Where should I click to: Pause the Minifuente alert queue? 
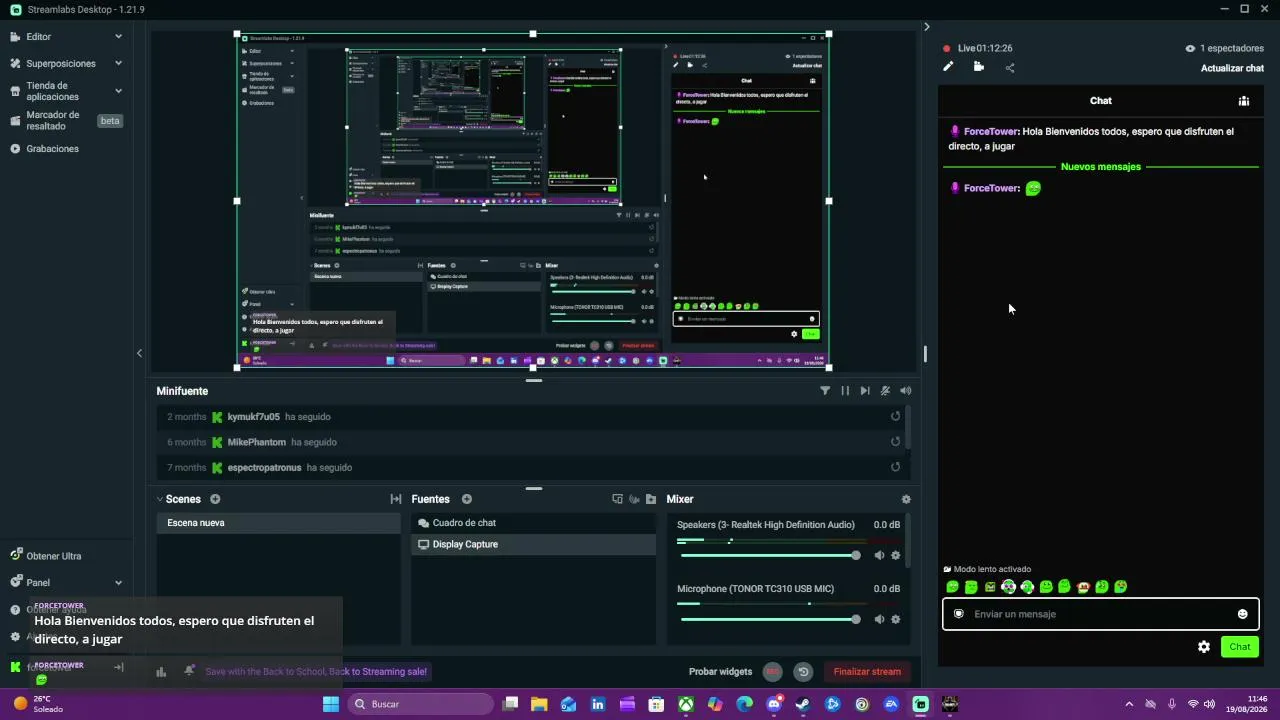845,391
